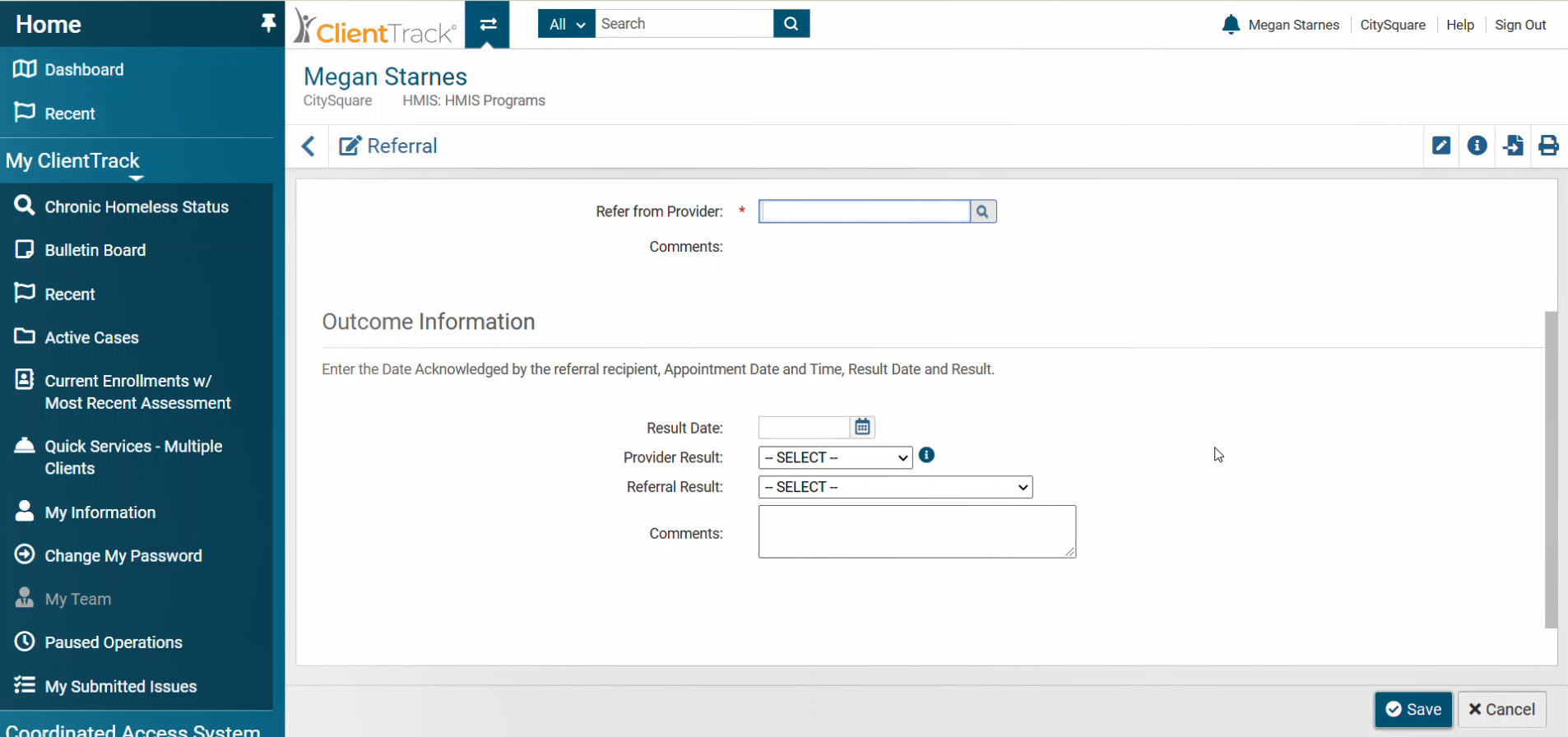Open the Result Date calendar picker

click(862, 427)
